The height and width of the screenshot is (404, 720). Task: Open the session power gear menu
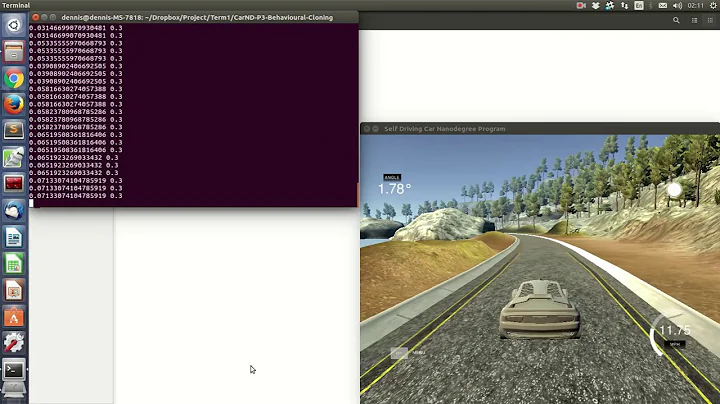pos(713,6)
